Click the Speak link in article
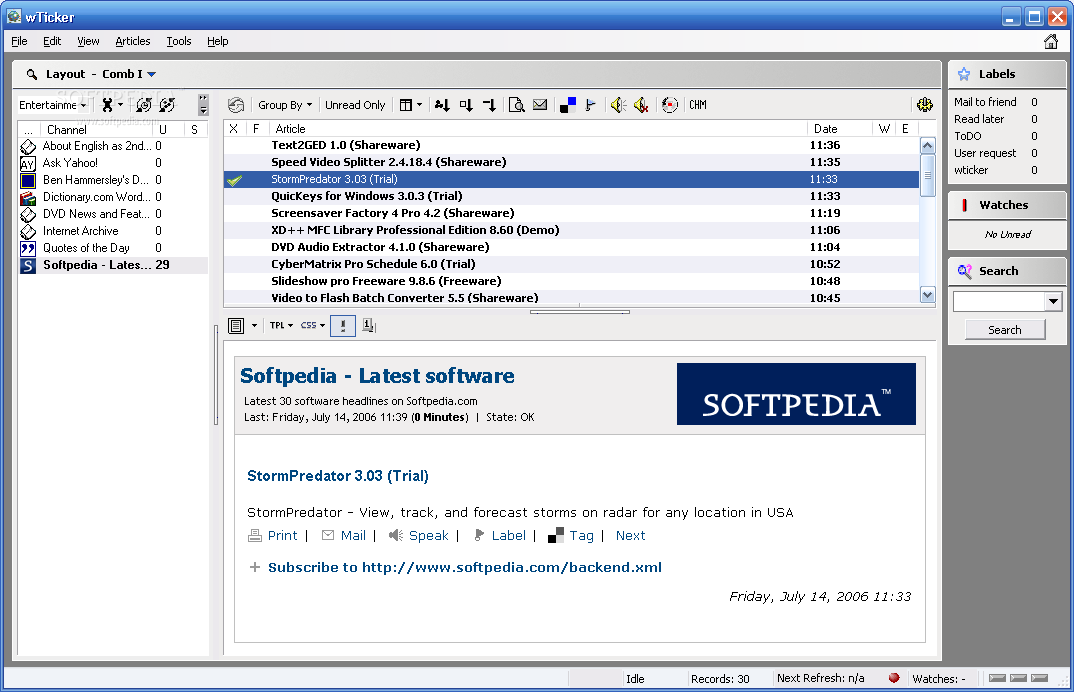Image resolution: width=1074 pixels, height=692 pixels. [428, 536]
